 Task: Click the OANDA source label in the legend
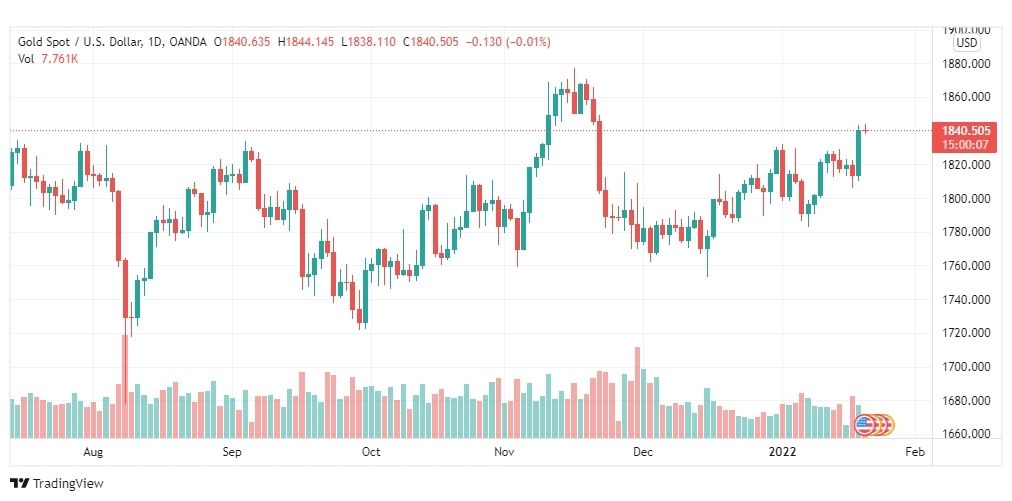tap(188, 42)
